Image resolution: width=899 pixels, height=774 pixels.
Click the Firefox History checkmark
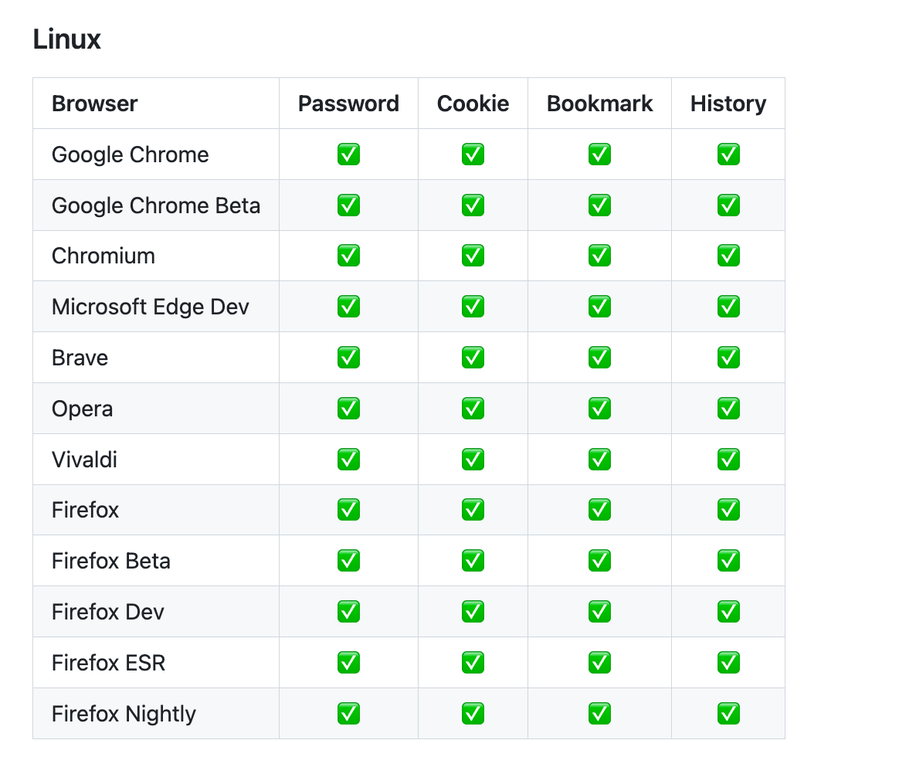[729, 510]
